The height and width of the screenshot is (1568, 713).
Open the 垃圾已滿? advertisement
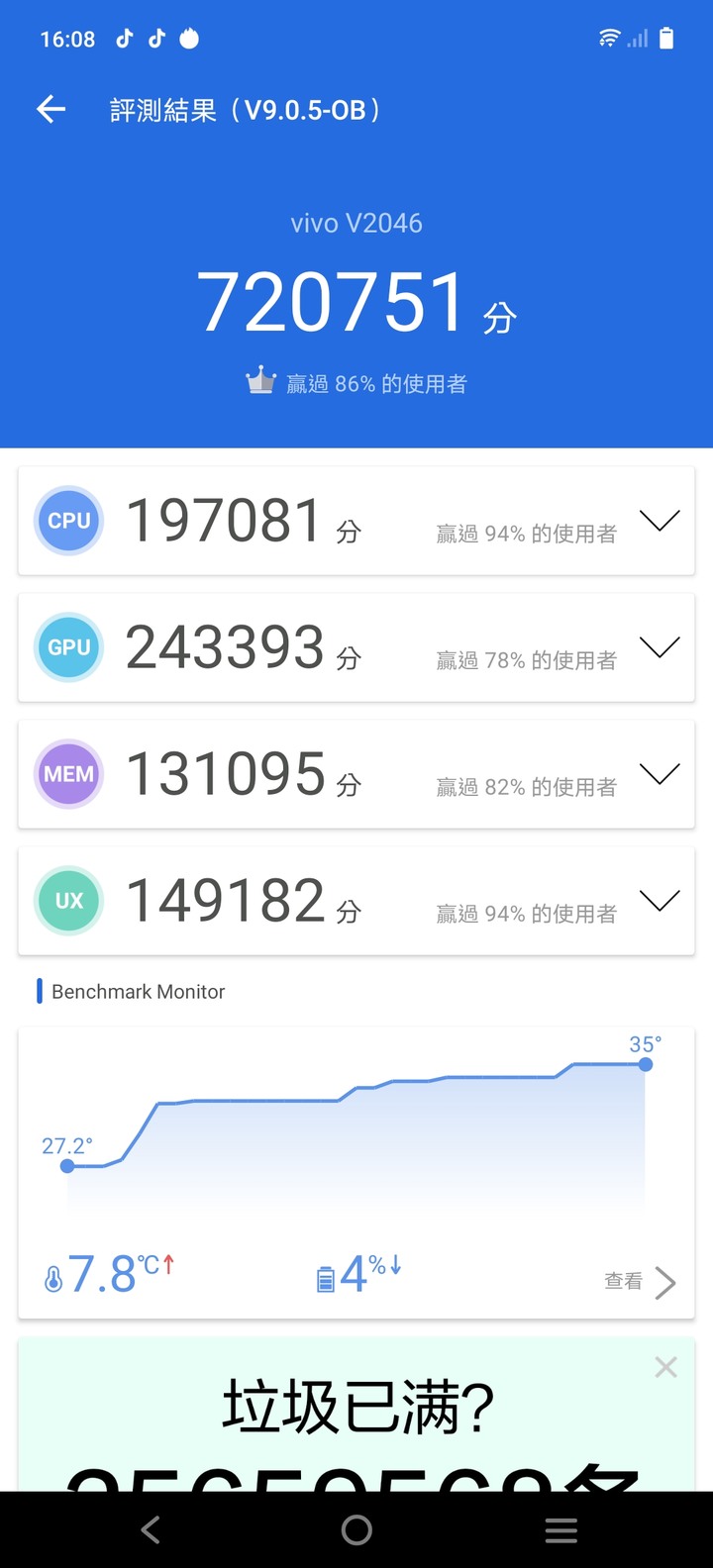coord(356,1415)
